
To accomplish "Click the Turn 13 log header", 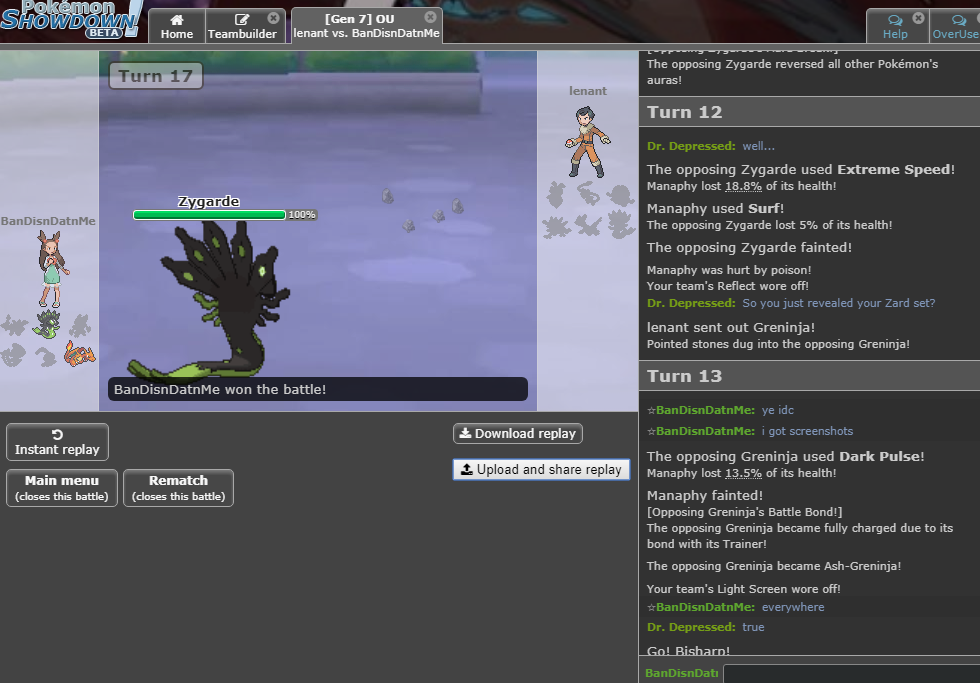I will (809, 376).
